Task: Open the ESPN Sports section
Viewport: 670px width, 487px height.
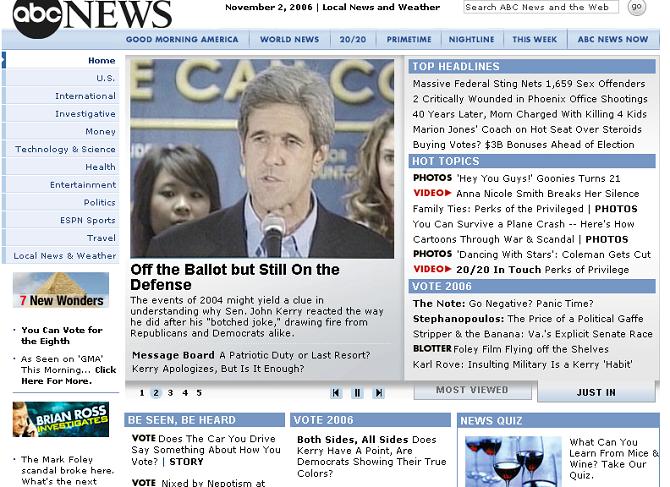Action: (62, 220)
